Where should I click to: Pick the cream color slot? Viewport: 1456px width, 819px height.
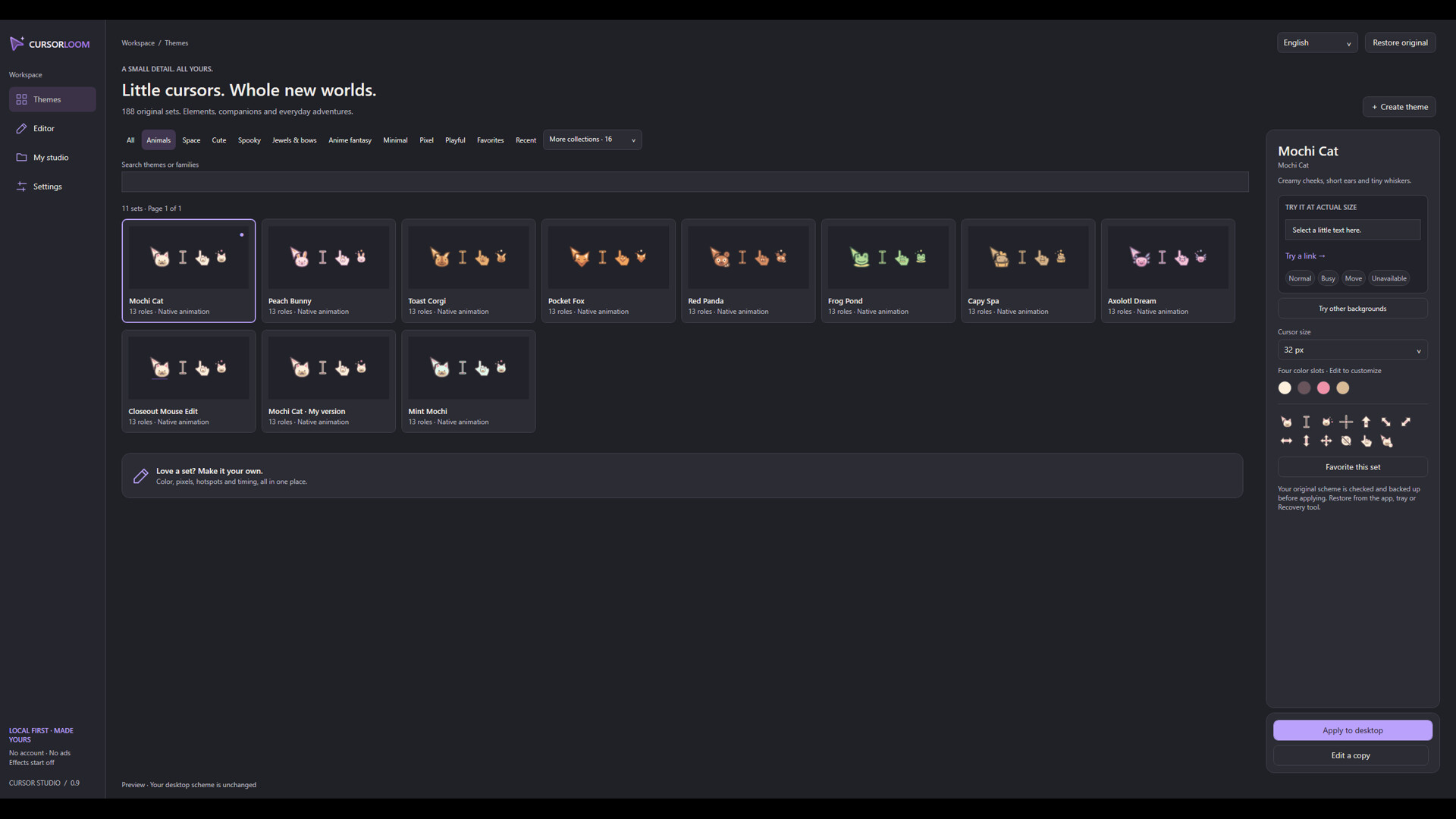[x=1285, y=388]
